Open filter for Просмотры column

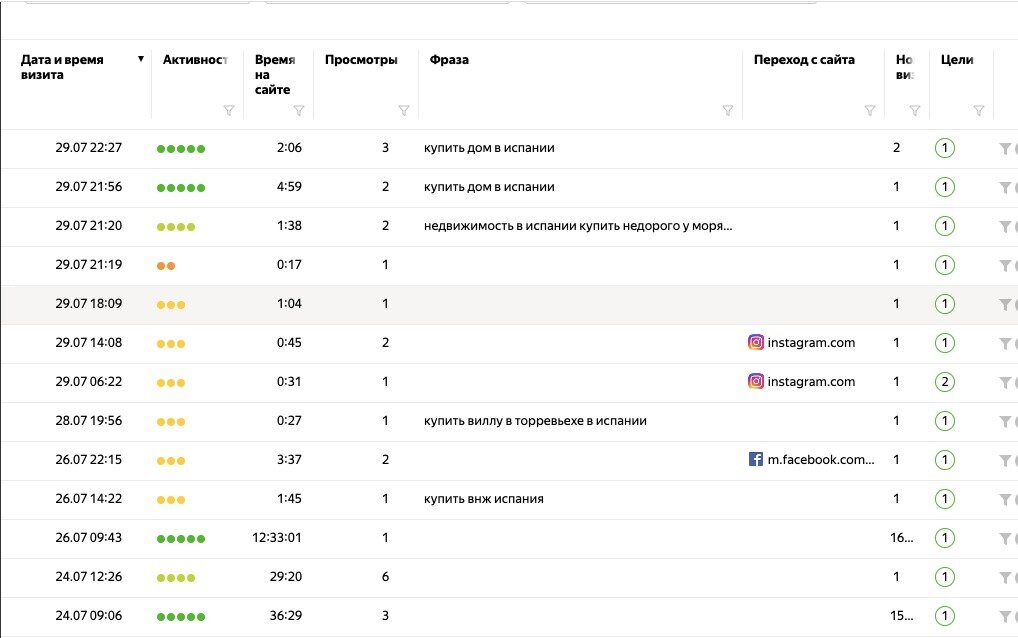tap(404, 111)
